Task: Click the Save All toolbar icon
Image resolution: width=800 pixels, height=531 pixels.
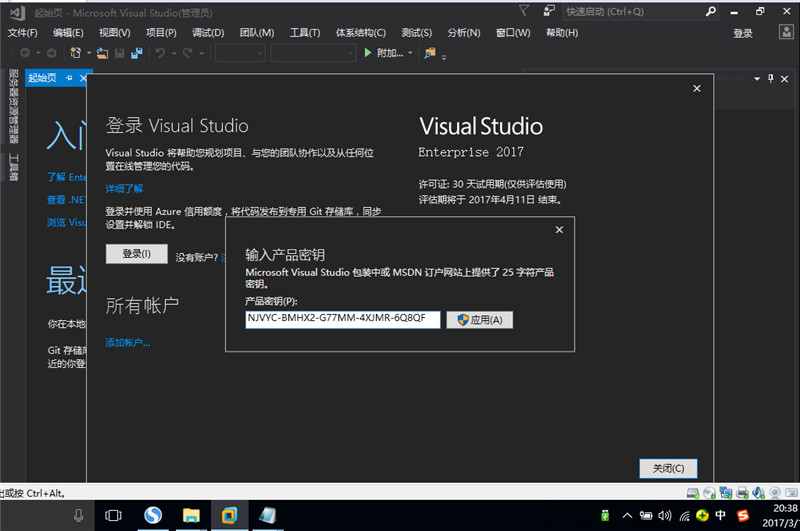Action: click(x=137, y=53)
